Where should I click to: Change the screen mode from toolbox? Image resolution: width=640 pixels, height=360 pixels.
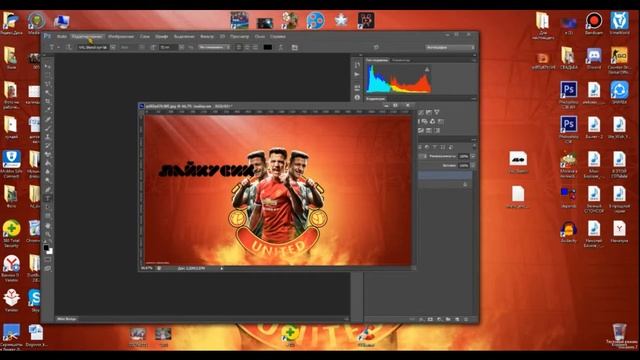(x=48, y=269)
